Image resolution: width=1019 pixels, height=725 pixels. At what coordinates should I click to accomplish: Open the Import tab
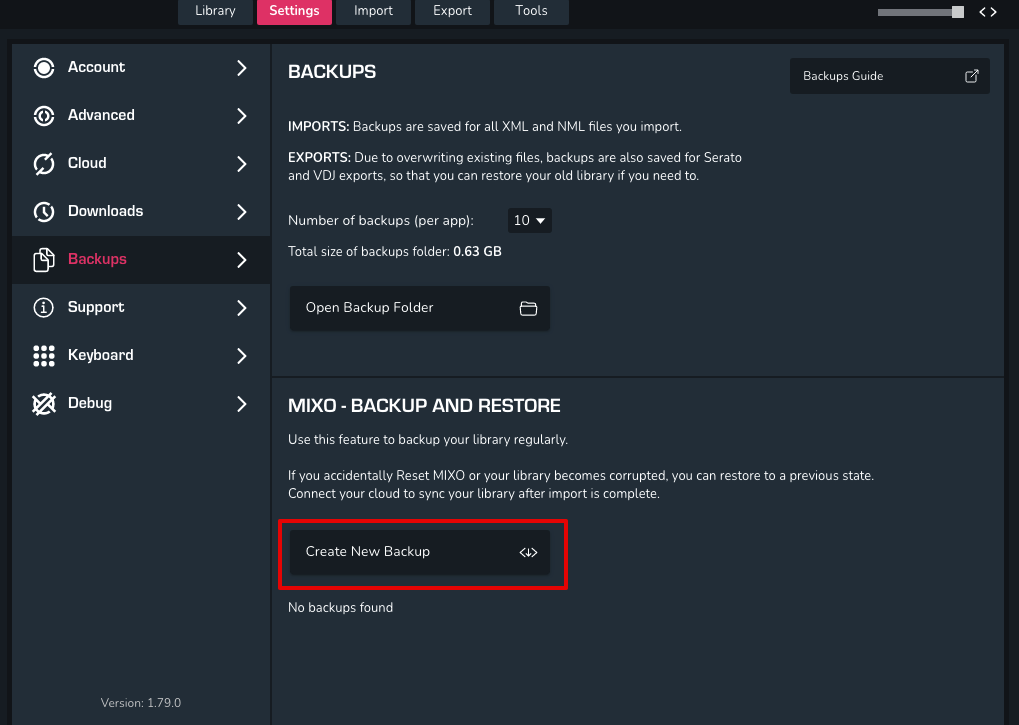pyautogui.click(x=373, y=11)
